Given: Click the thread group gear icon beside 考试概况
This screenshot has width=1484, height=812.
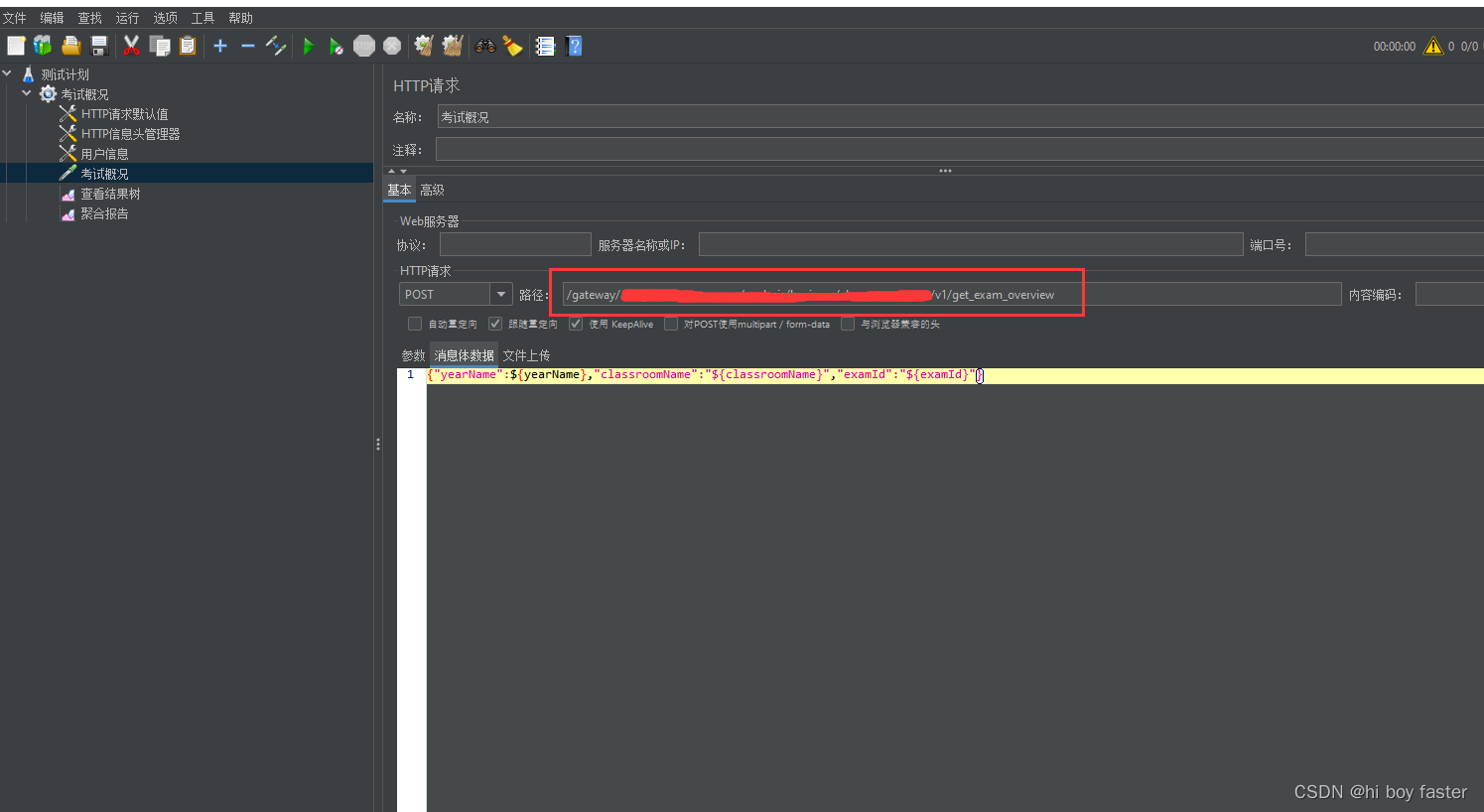Looking at the screenshot, I should [x=48, y=94].
